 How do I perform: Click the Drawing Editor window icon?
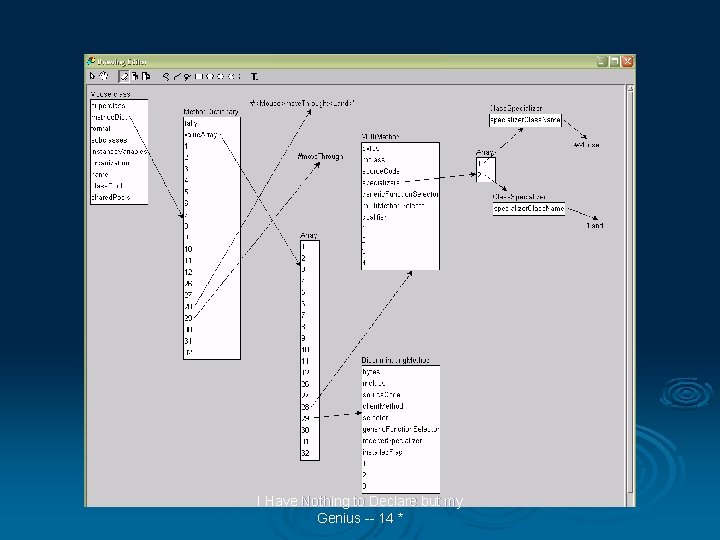91,61
